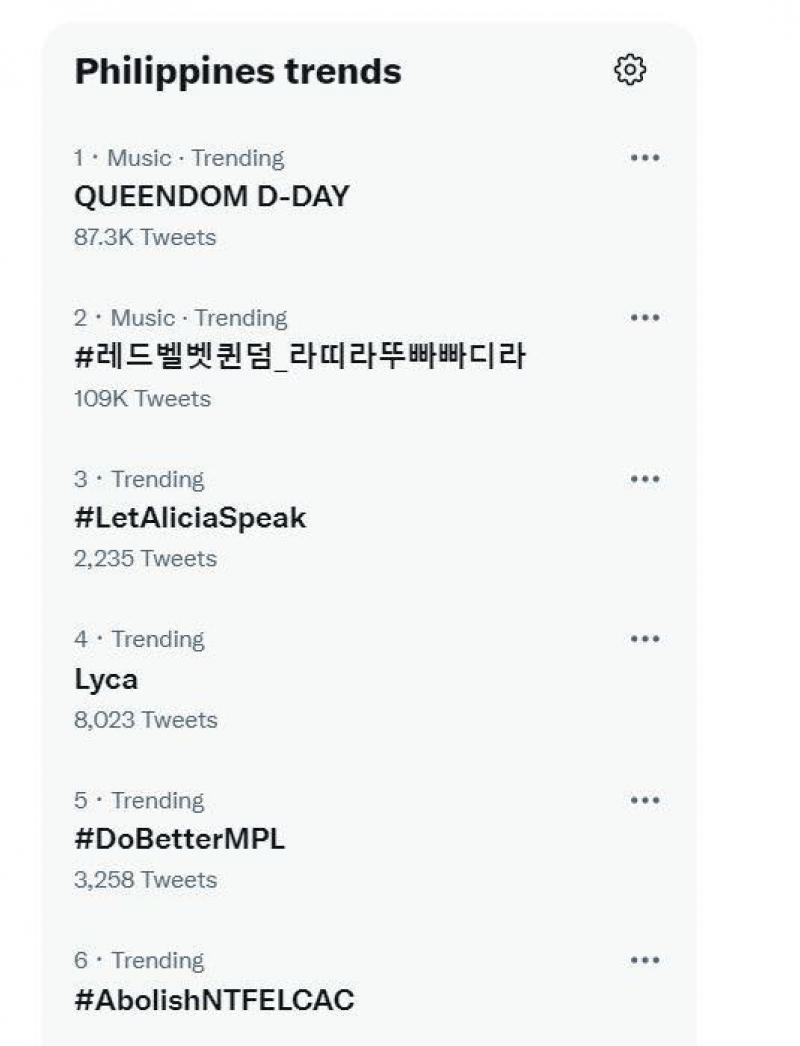The image size is (800, 1046).
Task: Click the 8,023 Tweets count
Action: 145,719
